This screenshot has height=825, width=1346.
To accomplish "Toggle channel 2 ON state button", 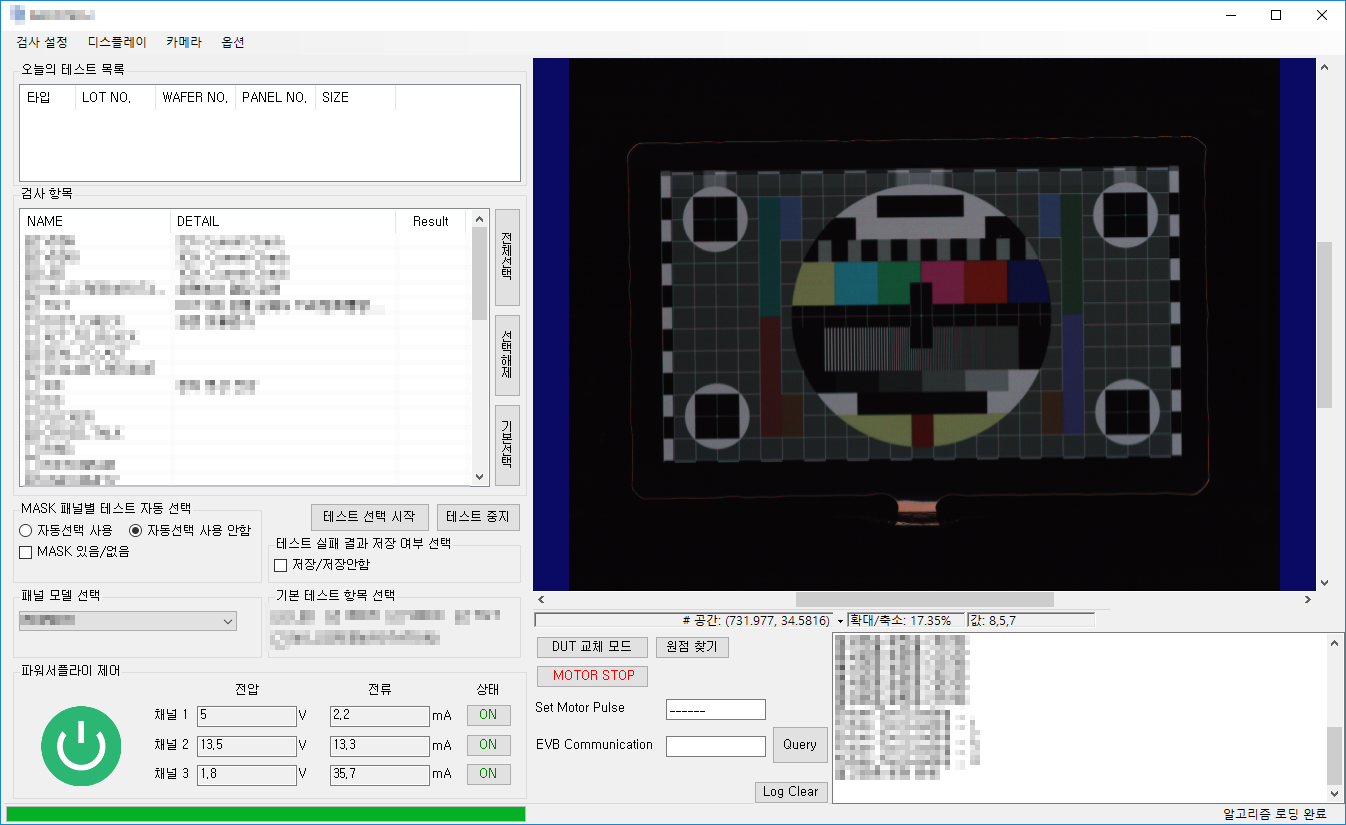I will pos(488,744).
